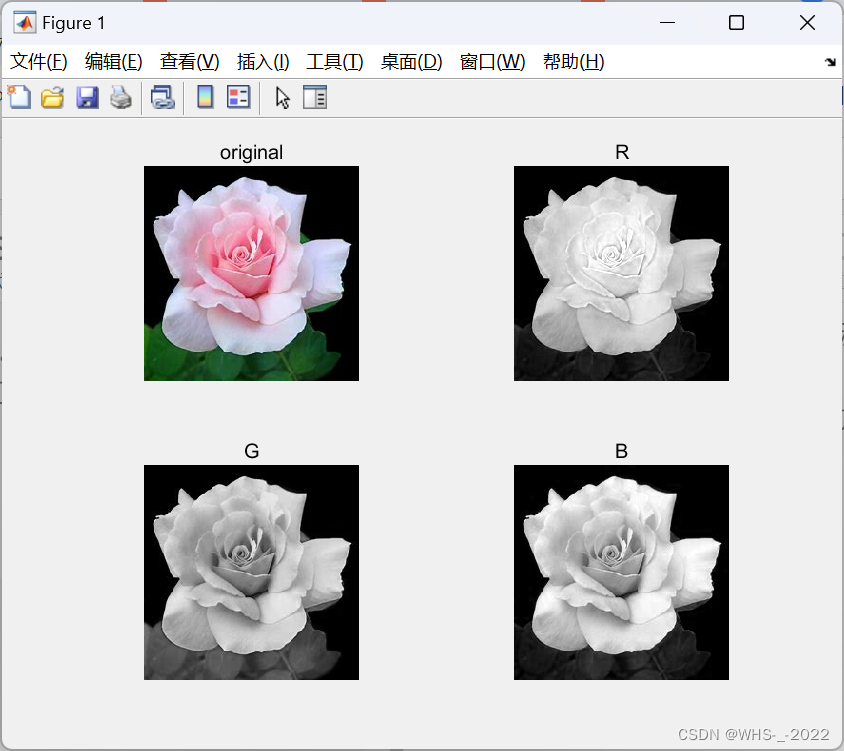The width and height of the screenshot is (844, 751).
Task: Click the Print Figure printer icon
Action: point(121,98)
